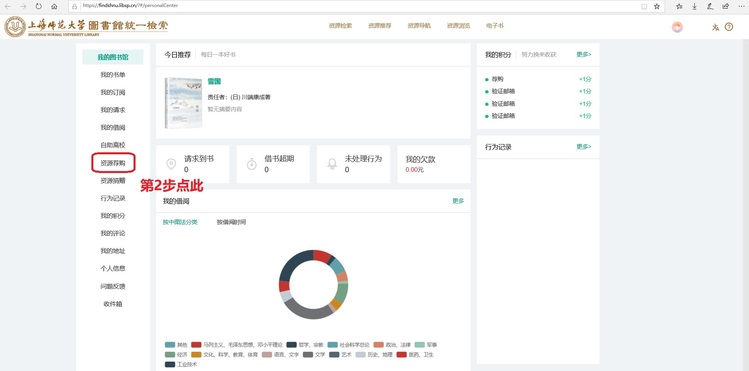Open the 雪国 book cover thumbnail

click(x=183, y=103)
